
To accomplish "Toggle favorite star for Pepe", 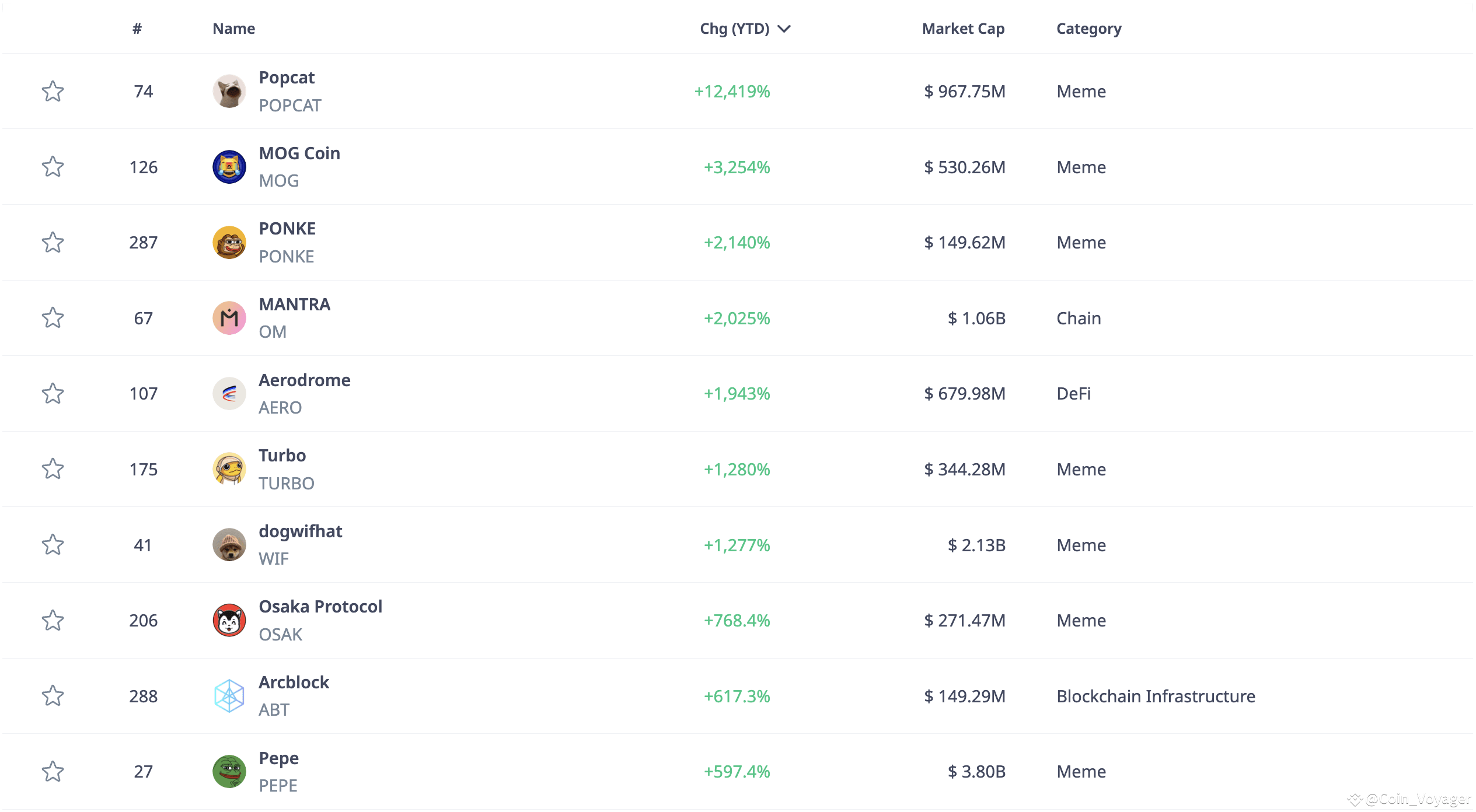I will pos(53,771).
